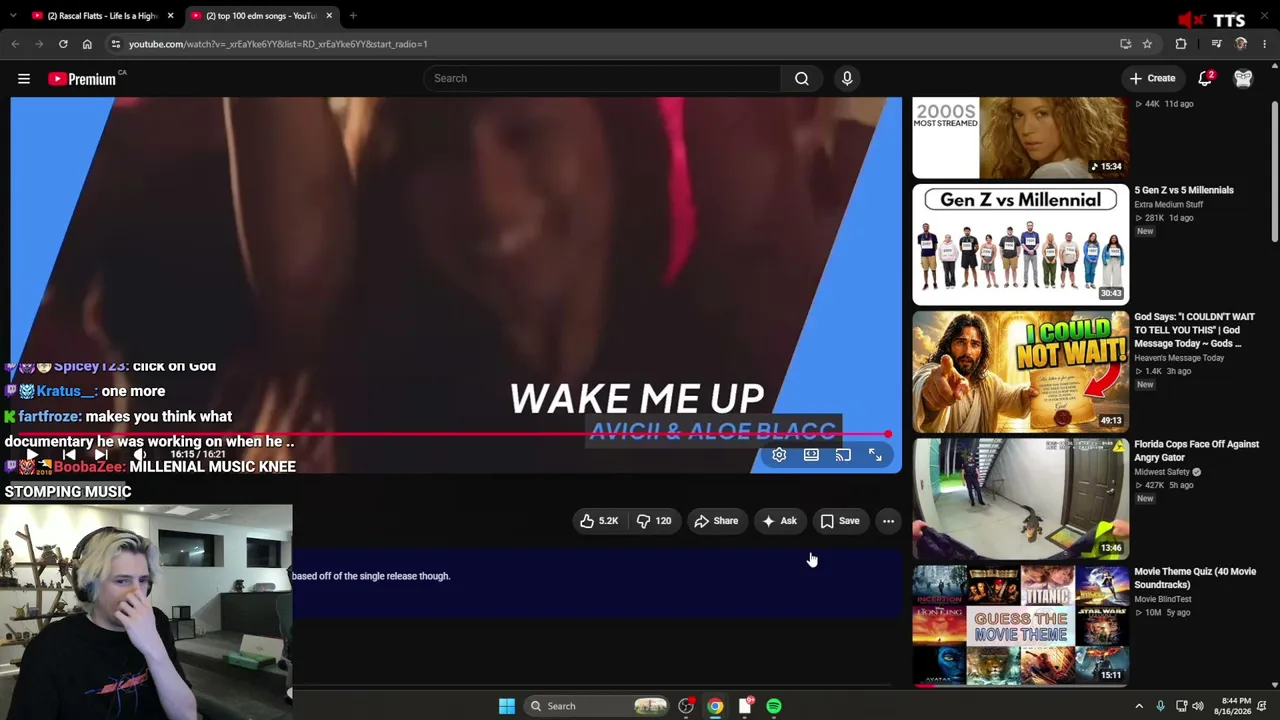Visit Heaven's Message Today channel

coord(1179,358)
